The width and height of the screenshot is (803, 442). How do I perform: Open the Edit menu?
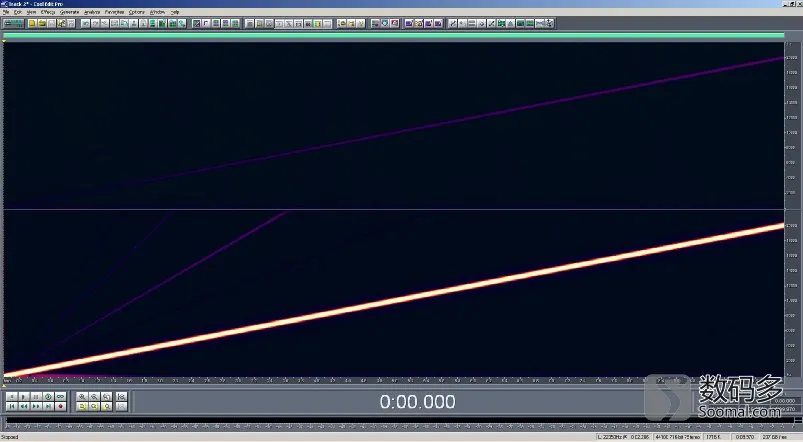[x=18, y=12]
